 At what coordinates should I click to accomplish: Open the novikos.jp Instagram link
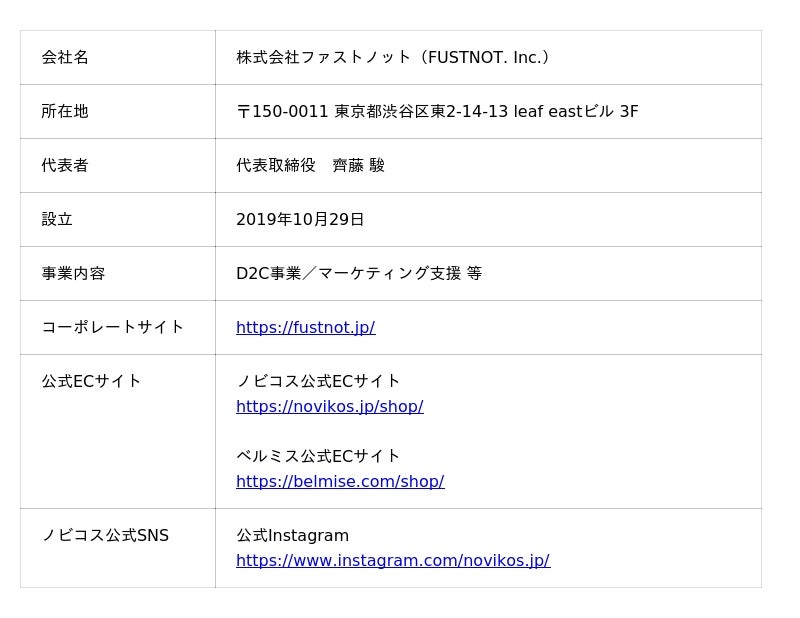[x=392, y=561]
